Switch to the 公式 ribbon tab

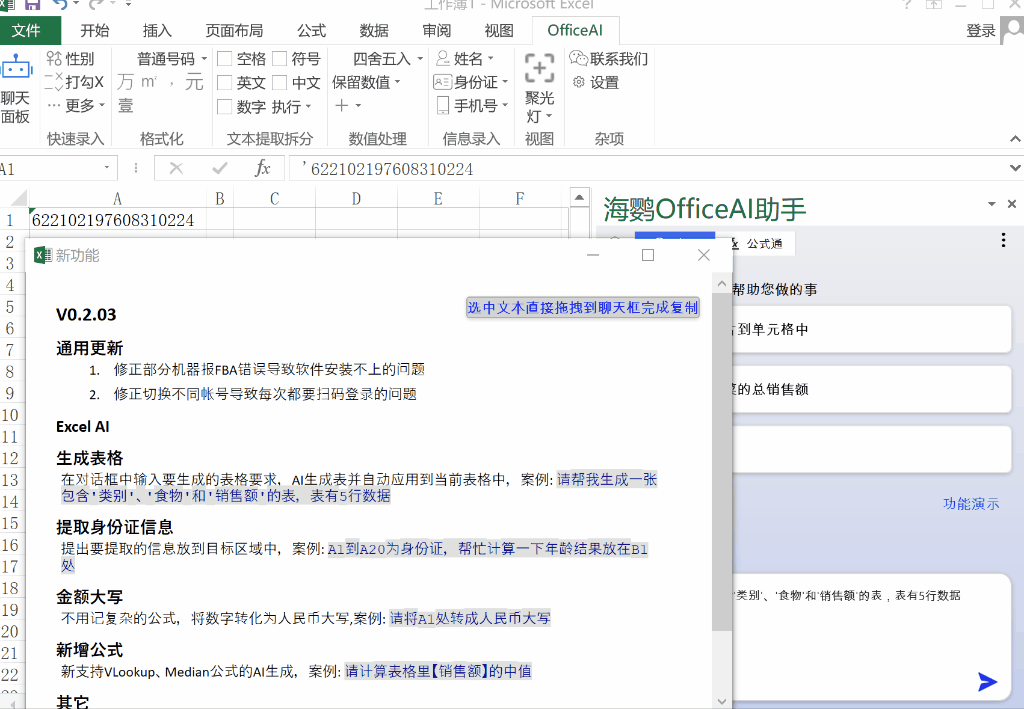(311, 30)
